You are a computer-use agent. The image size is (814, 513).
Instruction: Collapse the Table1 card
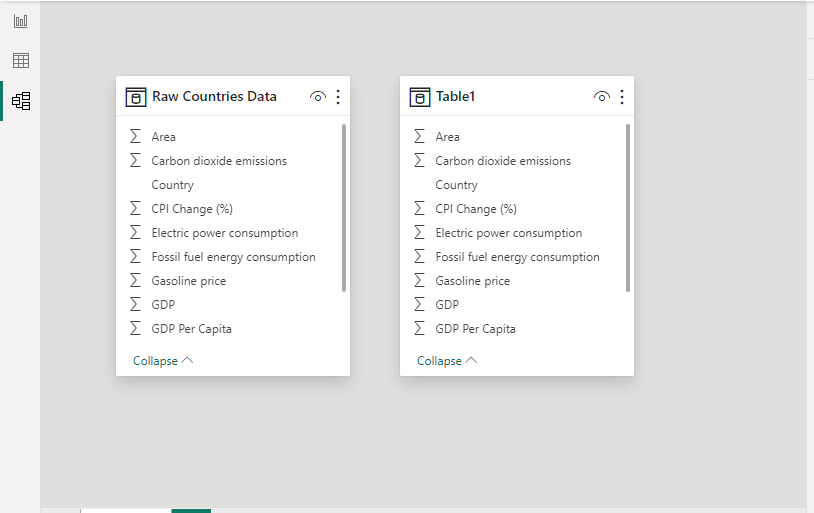447,361
